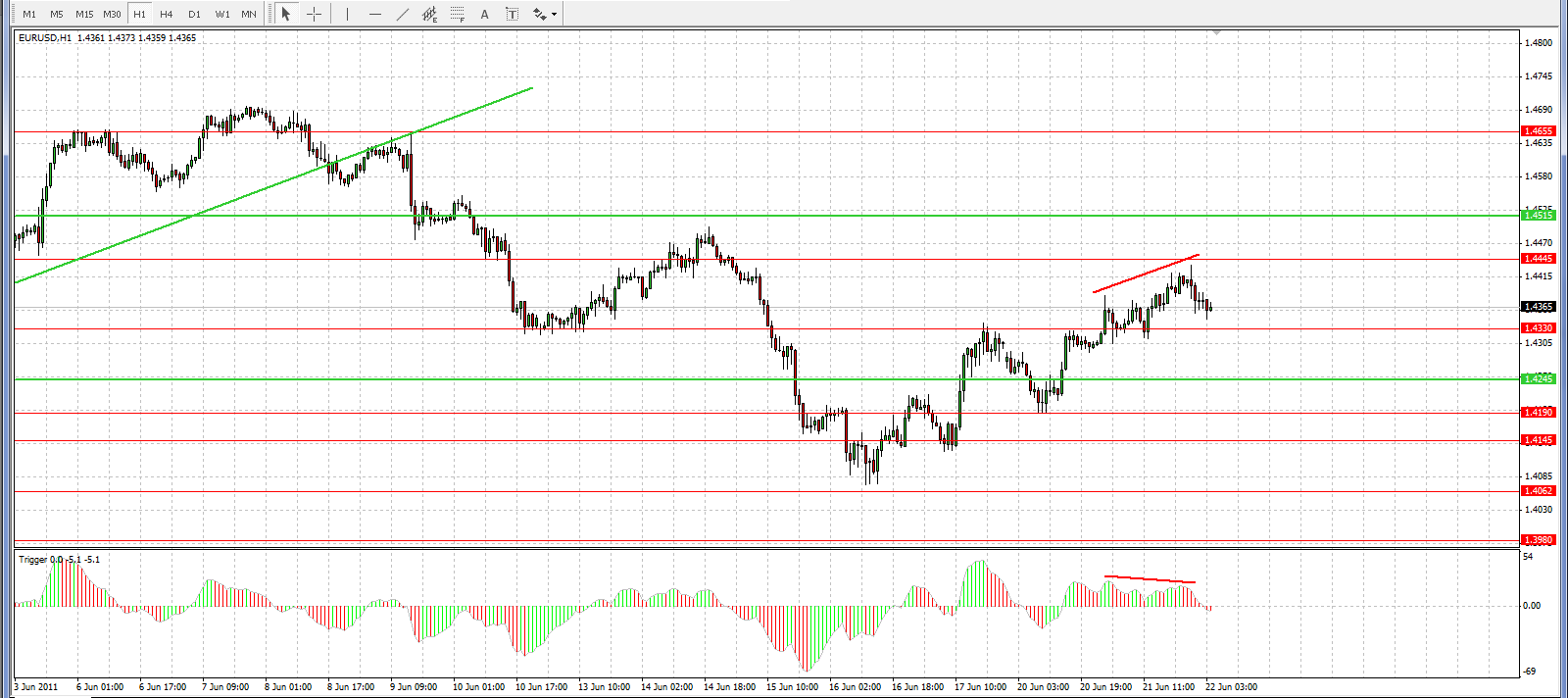Select the trendline drawing tool
The image size is (1568, 698).
pos(402,14)
